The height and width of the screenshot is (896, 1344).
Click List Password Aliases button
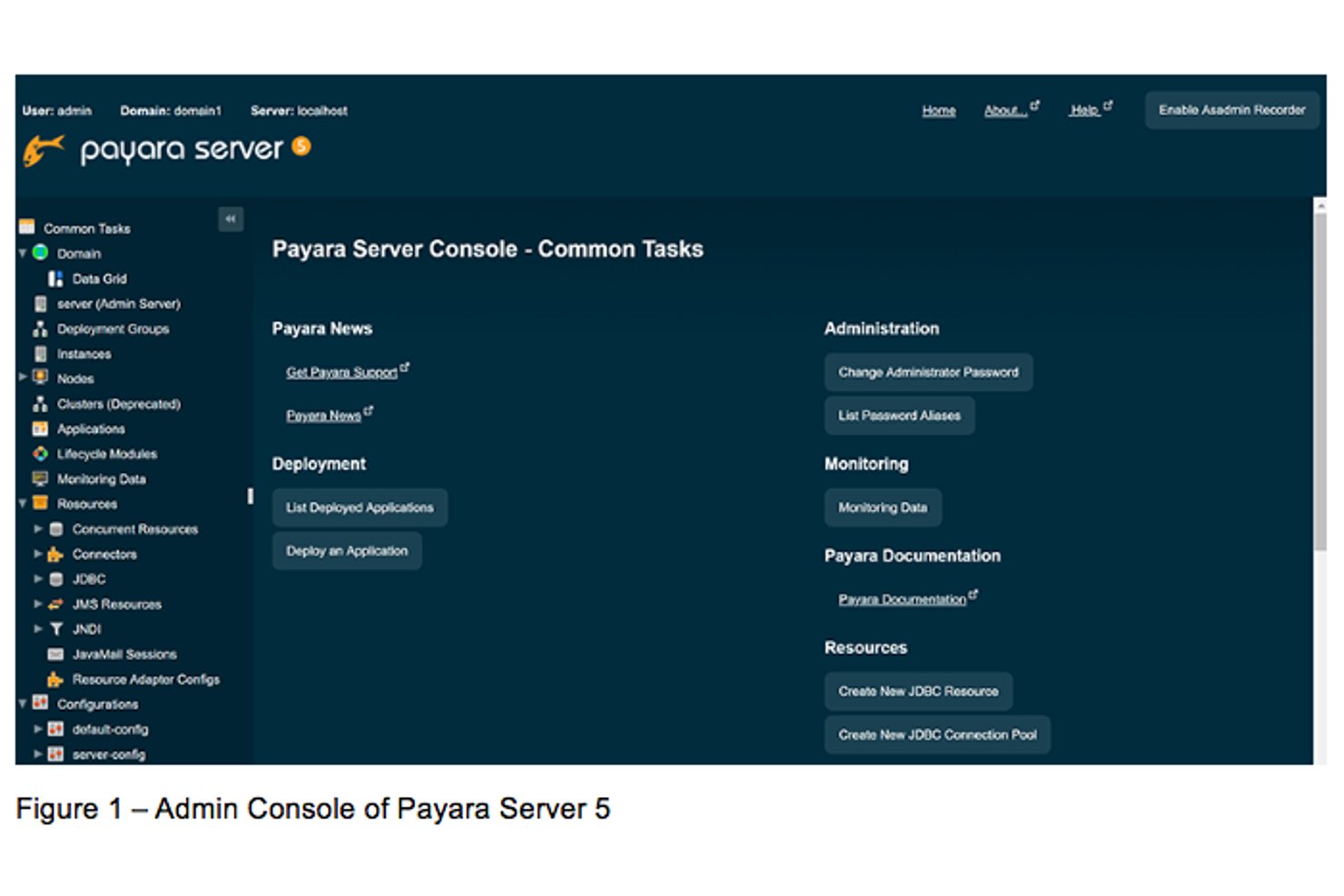[899, 416]
